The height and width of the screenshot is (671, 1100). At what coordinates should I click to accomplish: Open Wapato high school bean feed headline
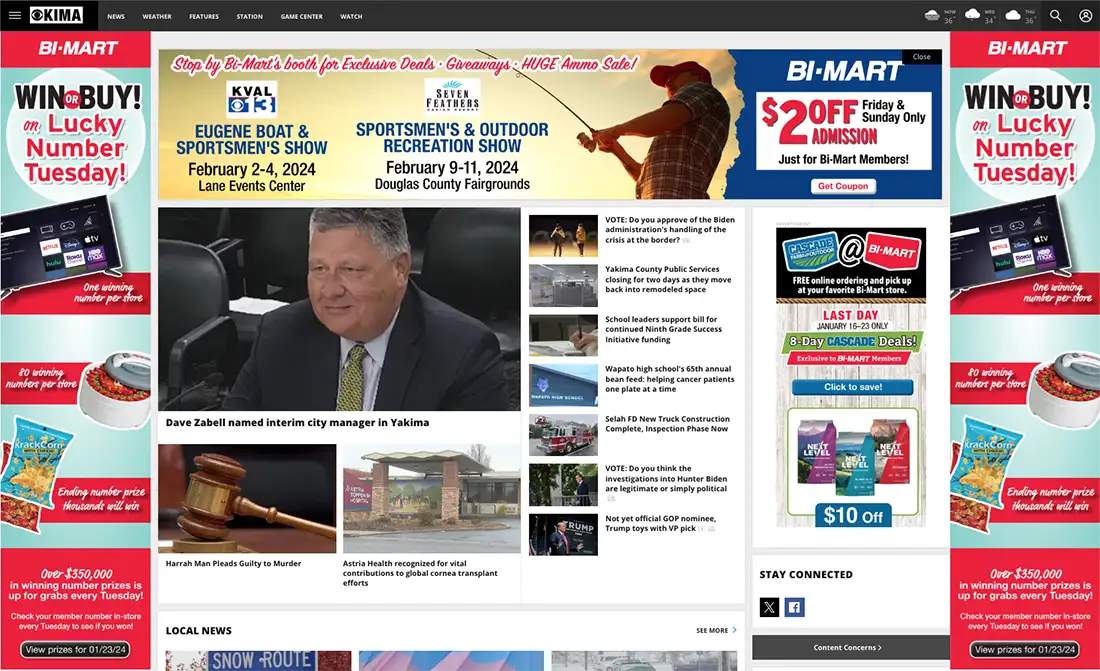coord(670,379)
